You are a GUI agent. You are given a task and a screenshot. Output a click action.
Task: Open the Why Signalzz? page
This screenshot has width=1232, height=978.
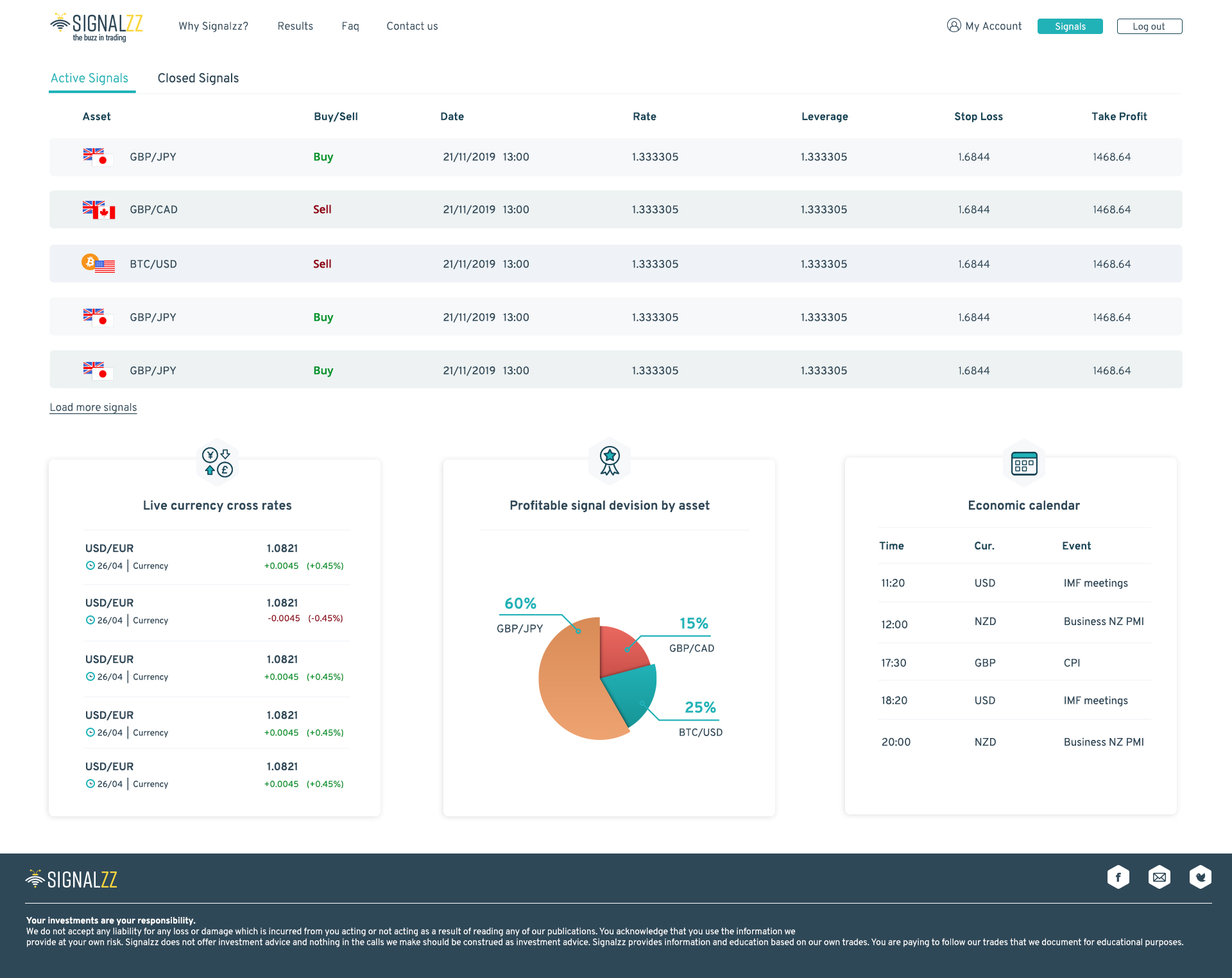pyautogui.click(x=213, y=26)
